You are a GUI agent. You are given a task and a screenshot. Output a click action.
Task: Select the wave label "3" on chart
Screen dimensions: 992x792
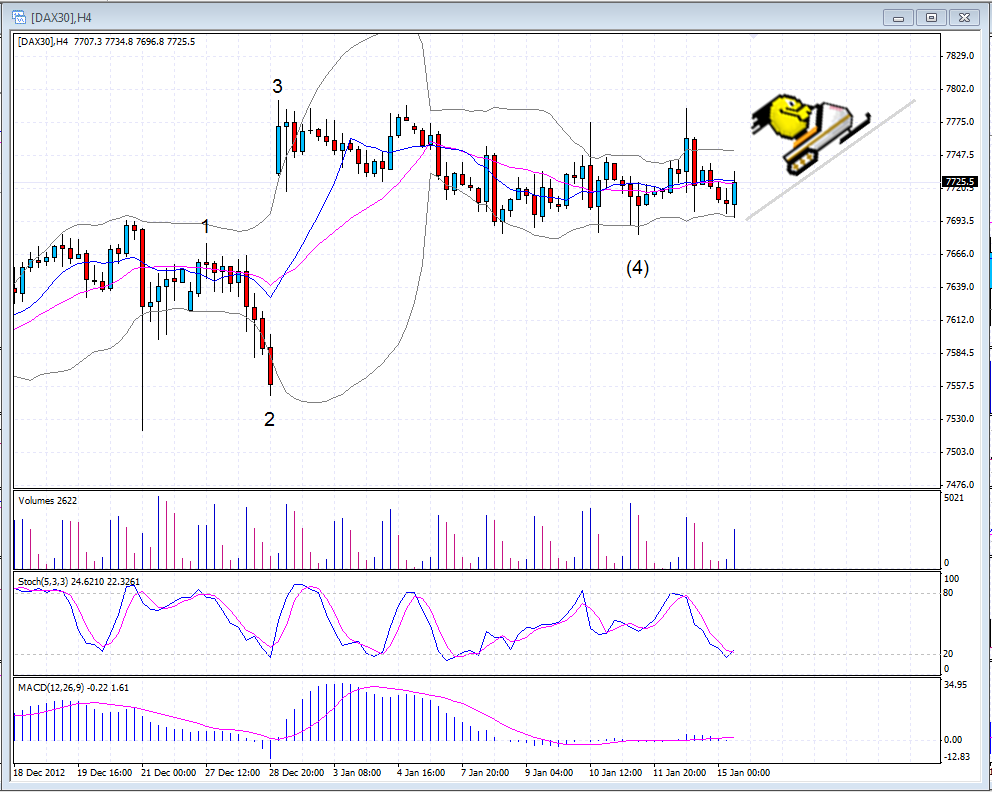tap(277, 87)
